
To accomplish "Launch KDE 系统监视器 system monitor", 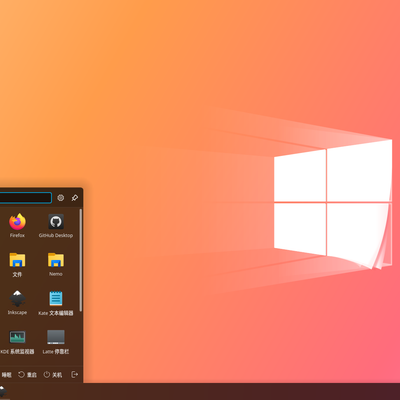I will tap(17, 342).
